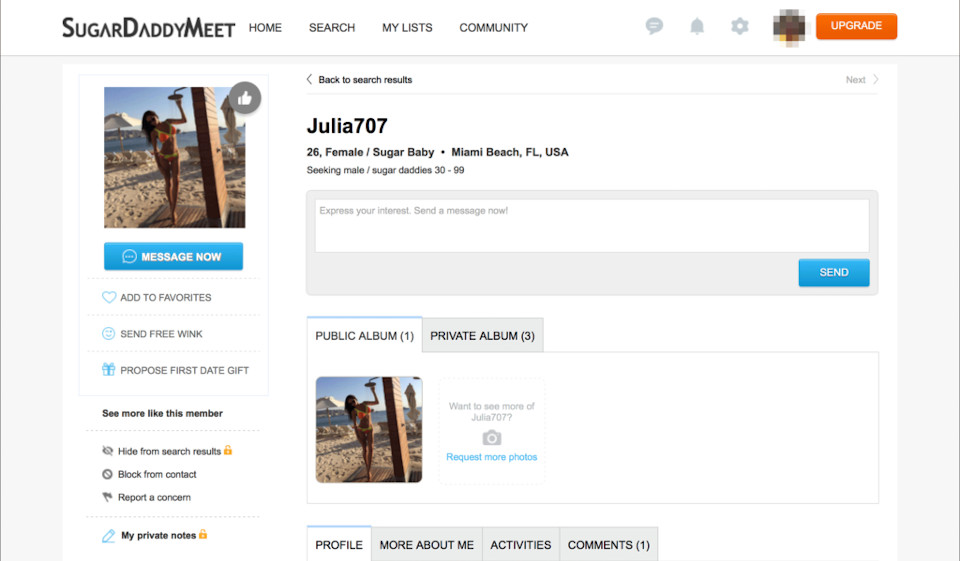Click the wink smiley icon
This screenshot has height=561, width=960.
[109, 334]
